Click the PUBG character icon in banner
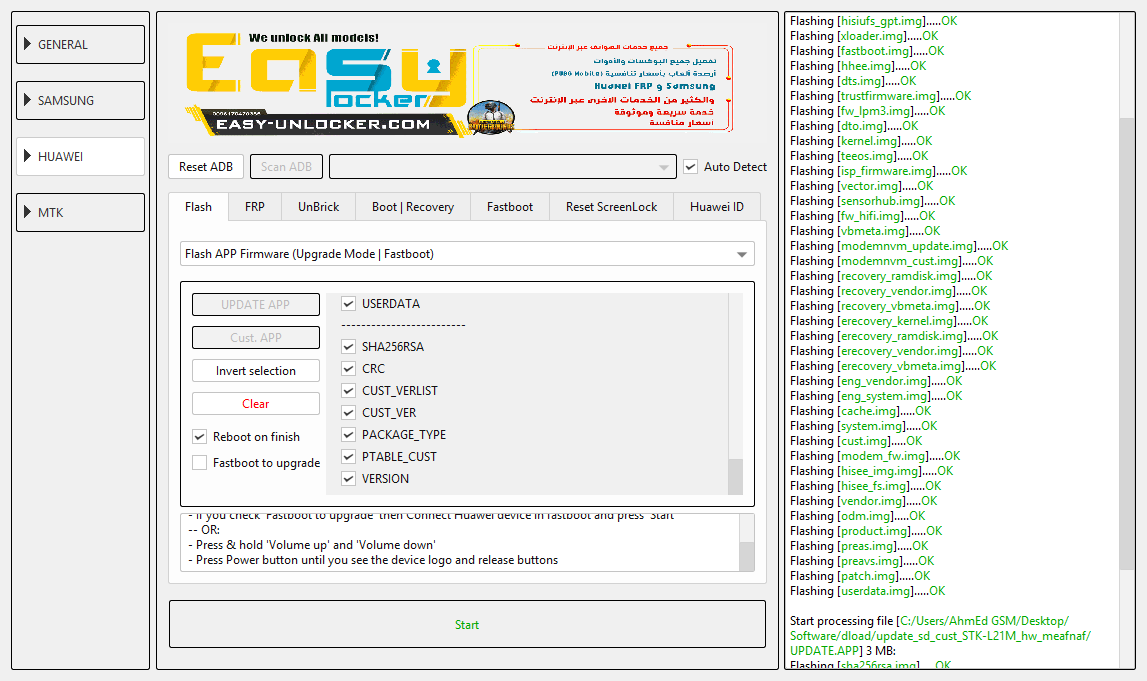The image size is (1147, 681). (490, 117)
